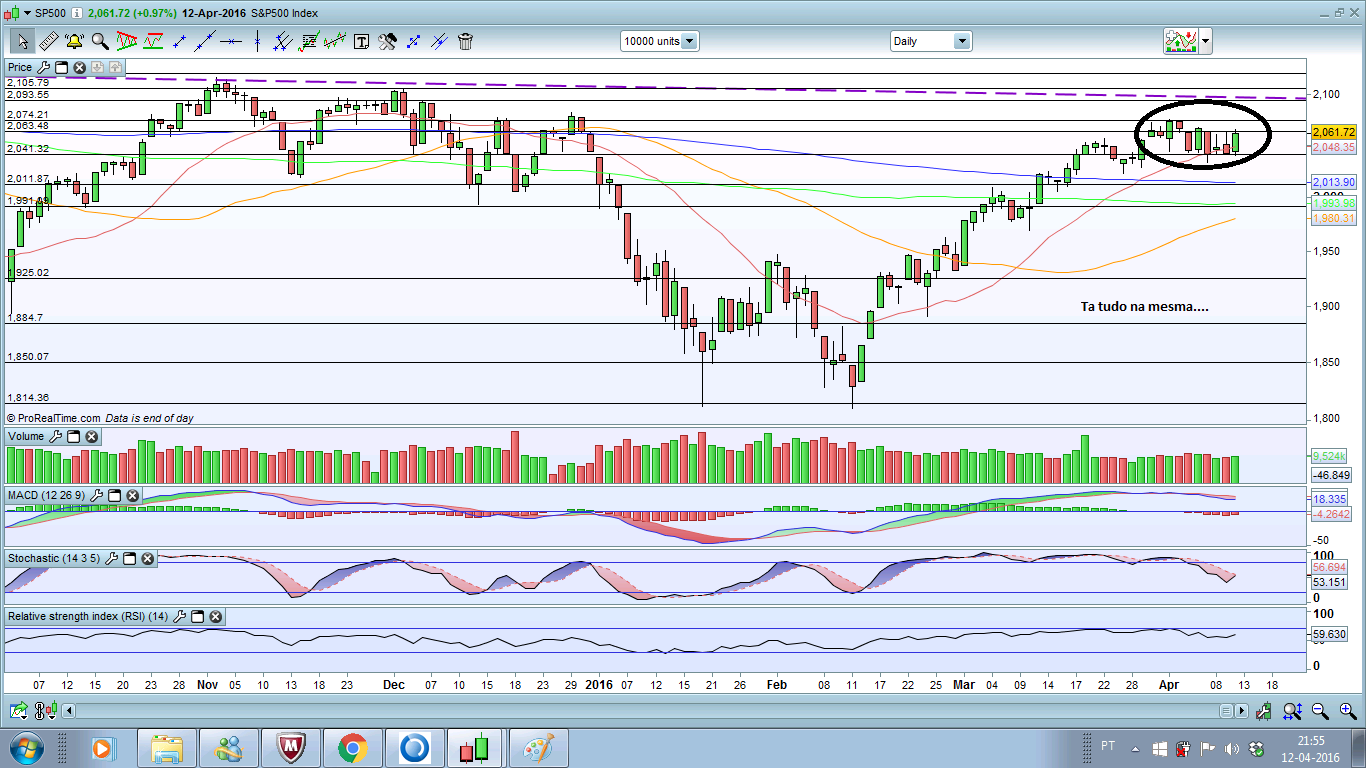Maximize the RSI indicator panel
Screen dimensions: 1366x768
197,617
